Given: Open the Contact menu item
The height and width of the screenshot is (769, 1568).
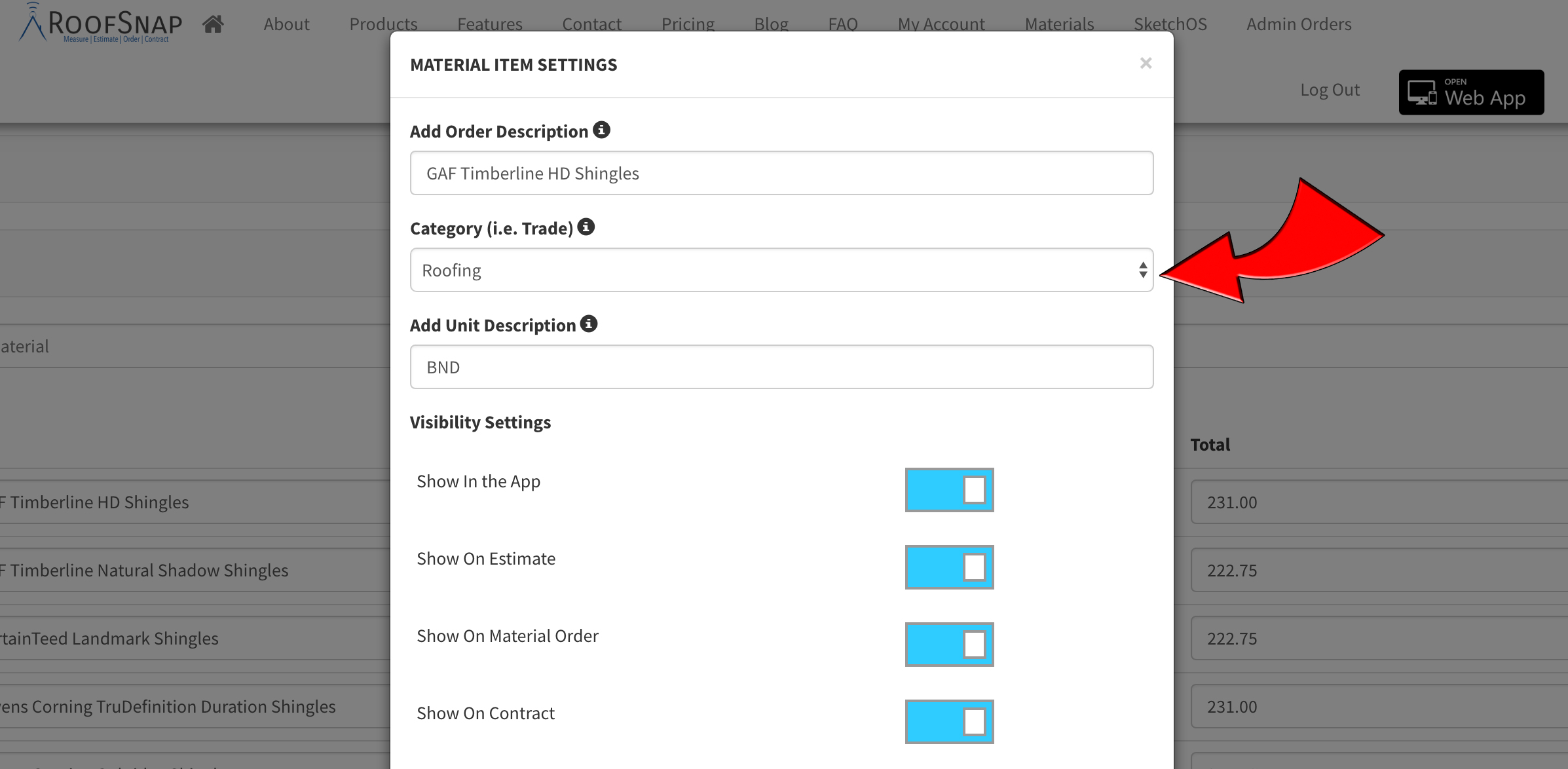Looking at the screenshot, I should (591, 24).
